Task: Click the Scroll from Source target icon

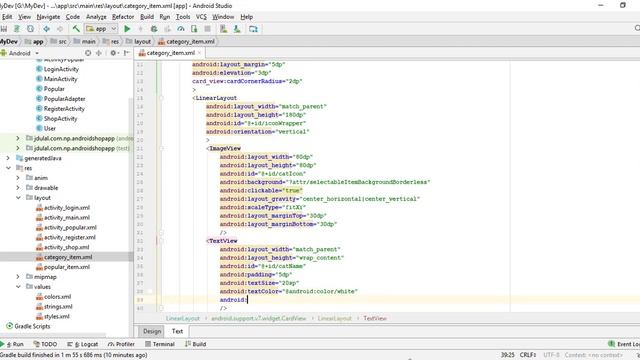Action: (x=88, y=53)
